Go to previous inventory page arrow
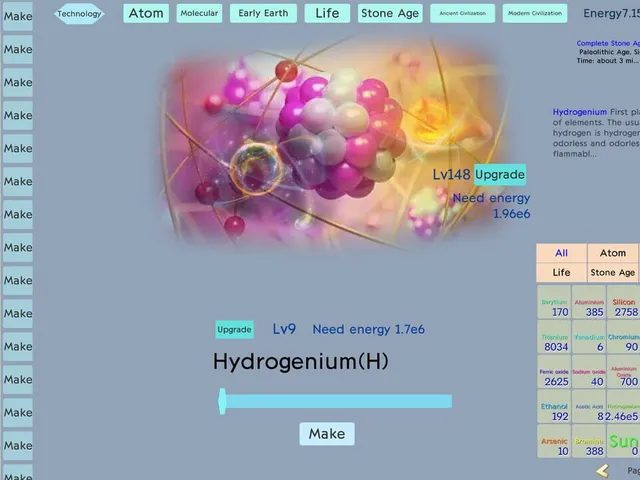This screenshot has height=480, width=640. tap(602, 471)
